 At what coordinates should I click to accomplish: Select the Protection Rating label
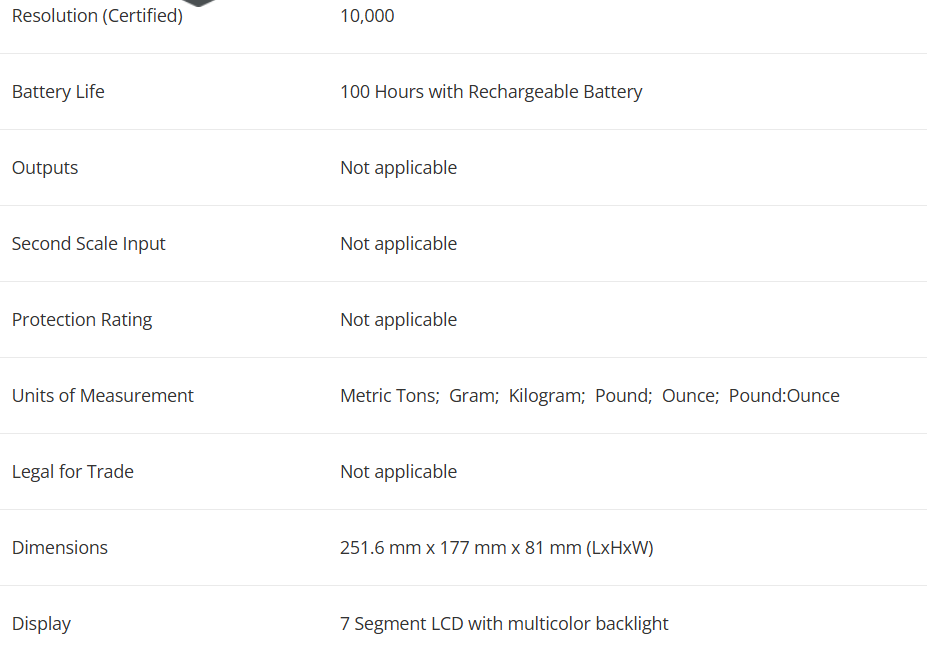point(82,320)
